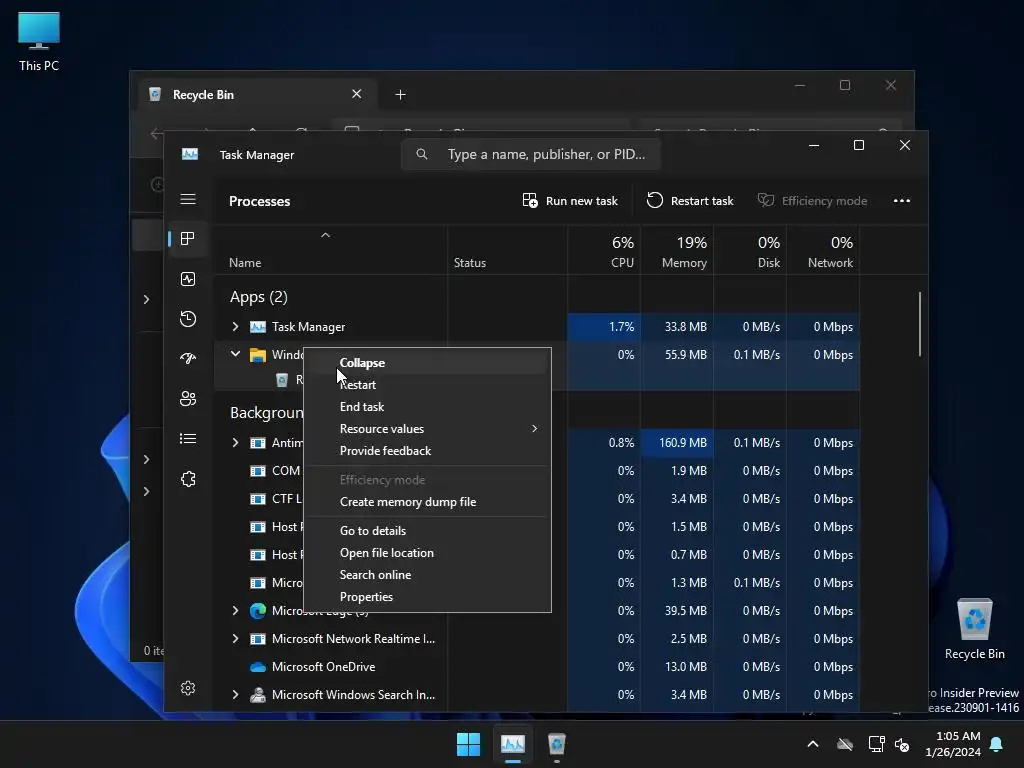
Task: Click the Task Manager taskbar icon
Action: (x=513, y=744)
